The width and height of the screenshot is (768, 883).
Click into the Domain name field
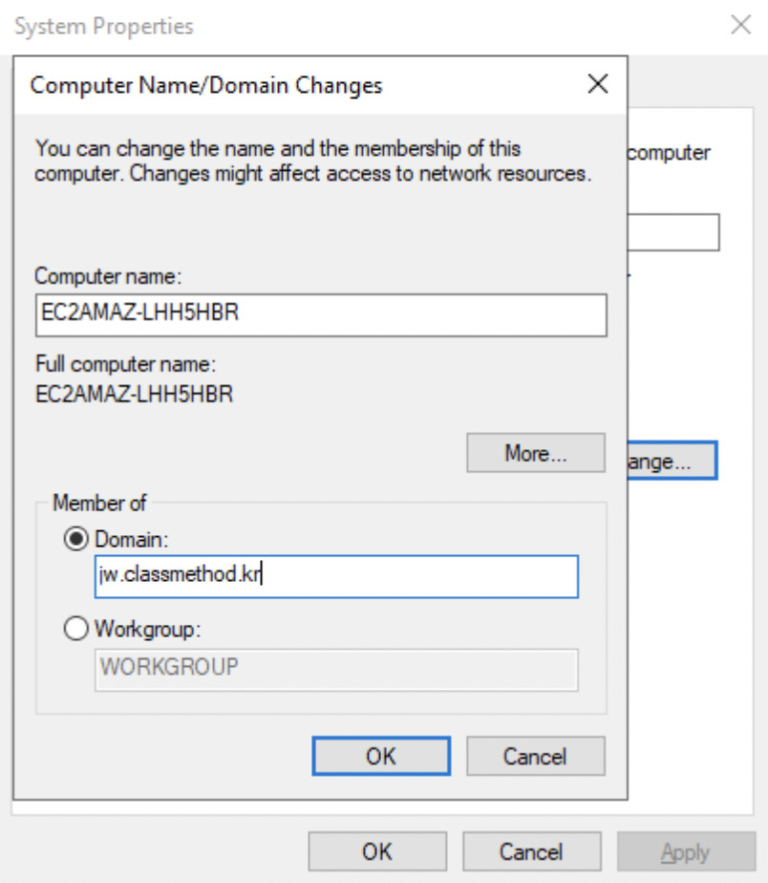coord(336,577)
